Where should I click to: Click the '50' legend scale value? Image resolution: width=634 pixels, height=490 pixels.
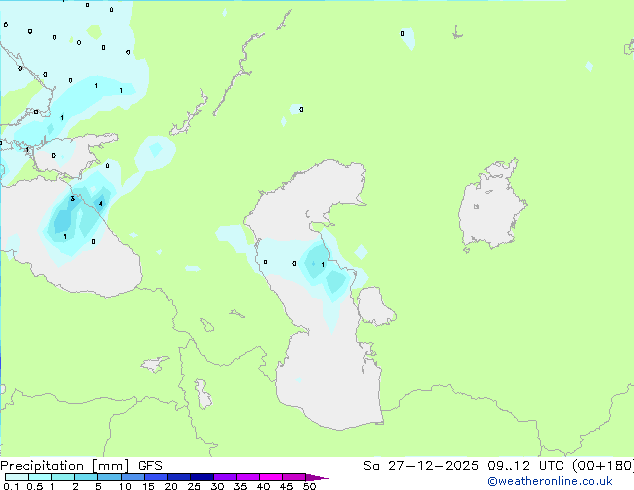click(309, 486)
